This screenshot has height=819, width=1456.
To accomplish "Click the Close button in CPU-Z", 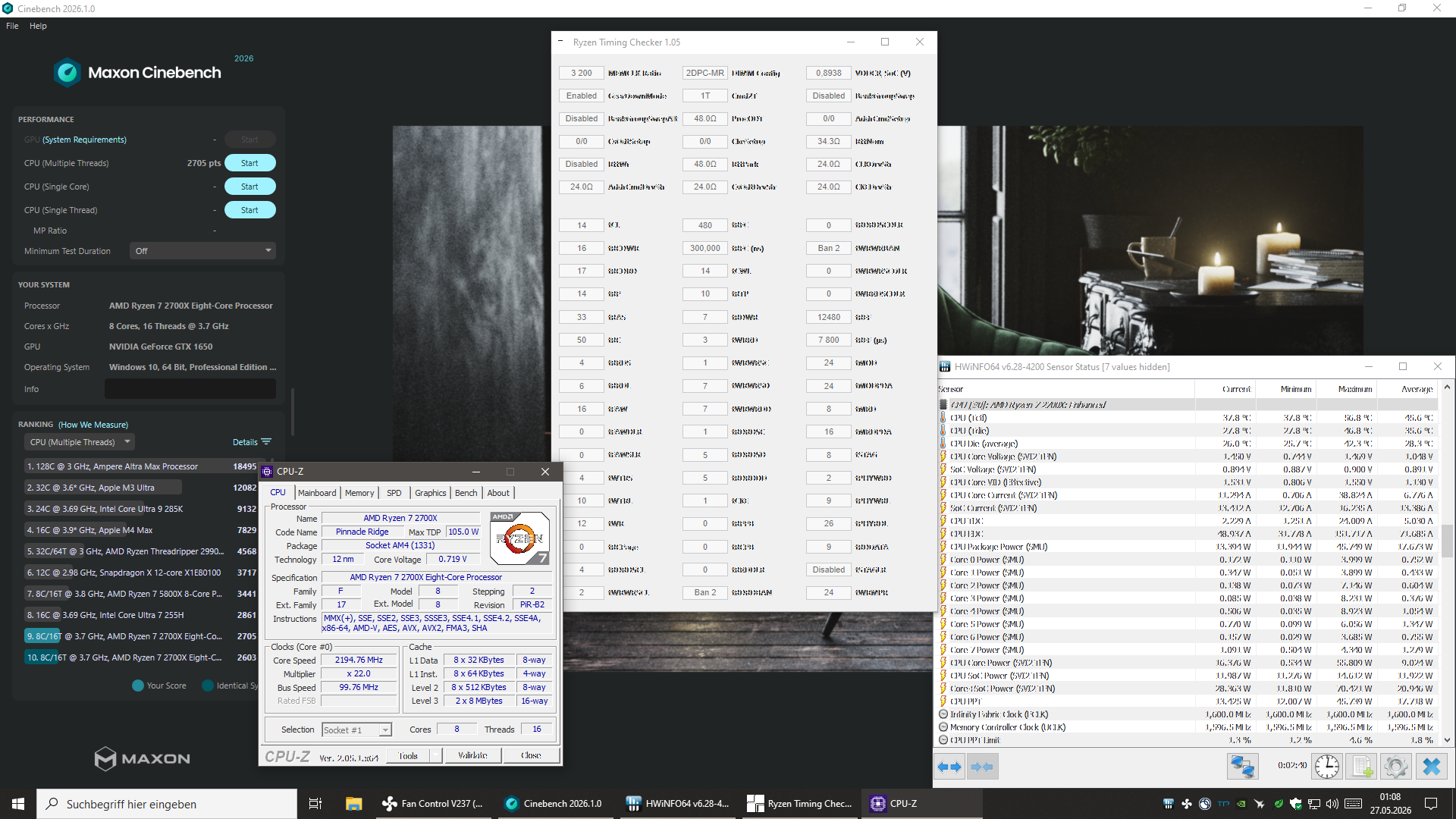I will click(x=531, y=755).
